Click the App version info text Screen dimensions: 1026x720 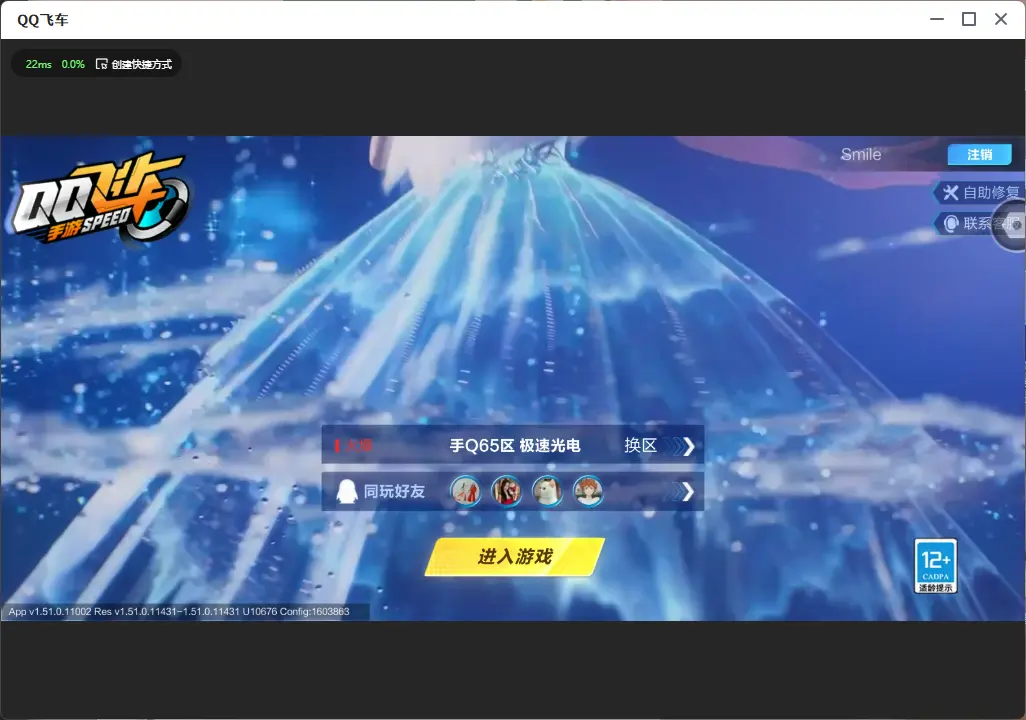[x=179, y=611]
